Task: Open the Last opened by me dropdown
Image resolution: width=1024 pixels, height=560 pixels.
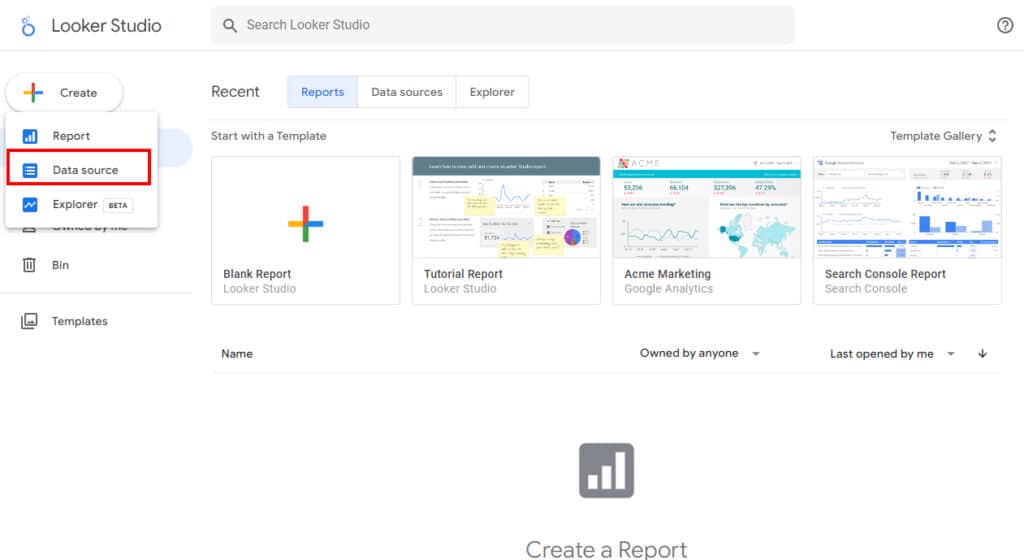Action: click(x=892, y=354)
